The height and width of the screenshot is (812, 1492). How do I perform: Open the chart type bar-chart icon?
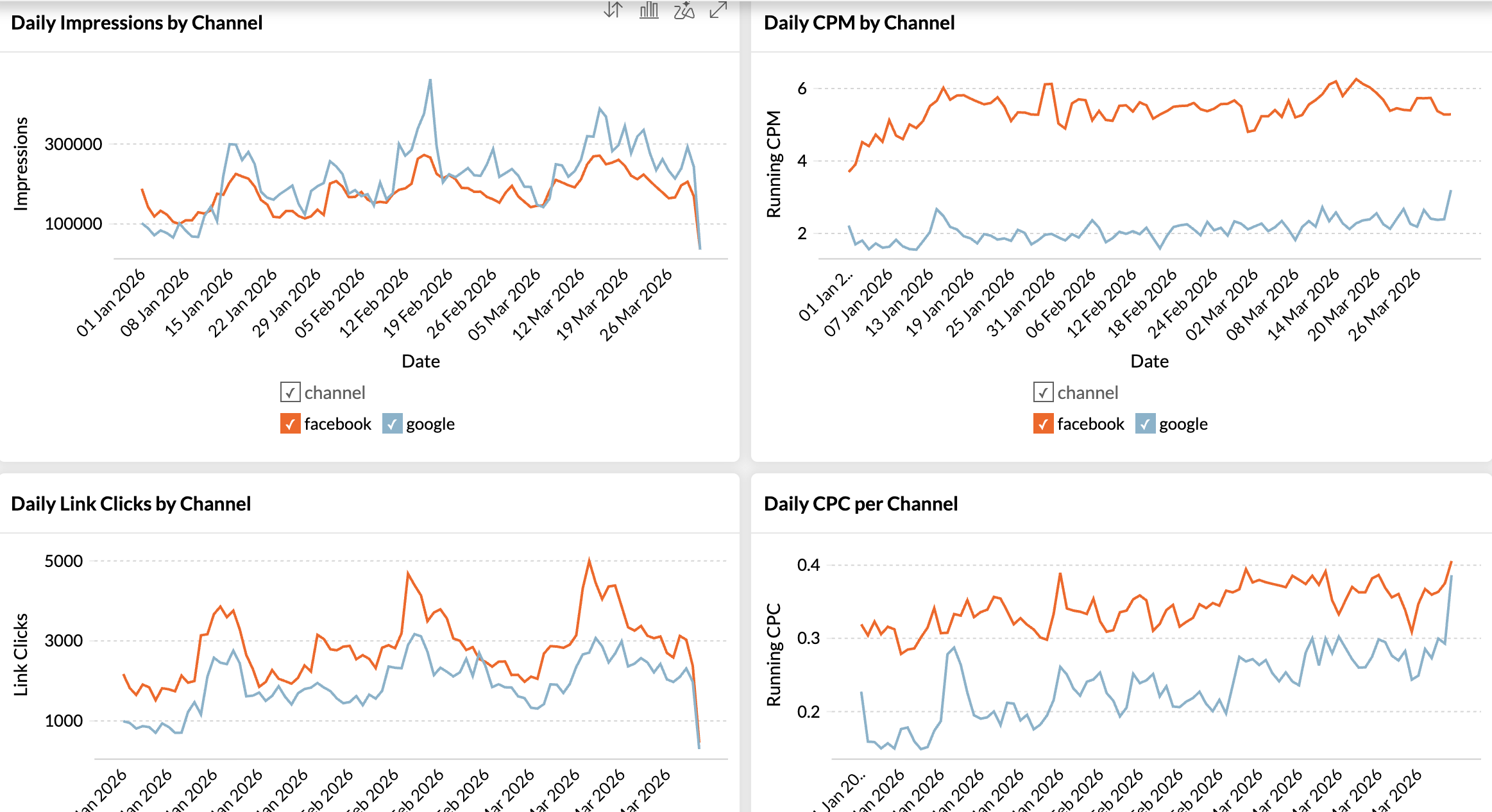(x=649, y=10)
